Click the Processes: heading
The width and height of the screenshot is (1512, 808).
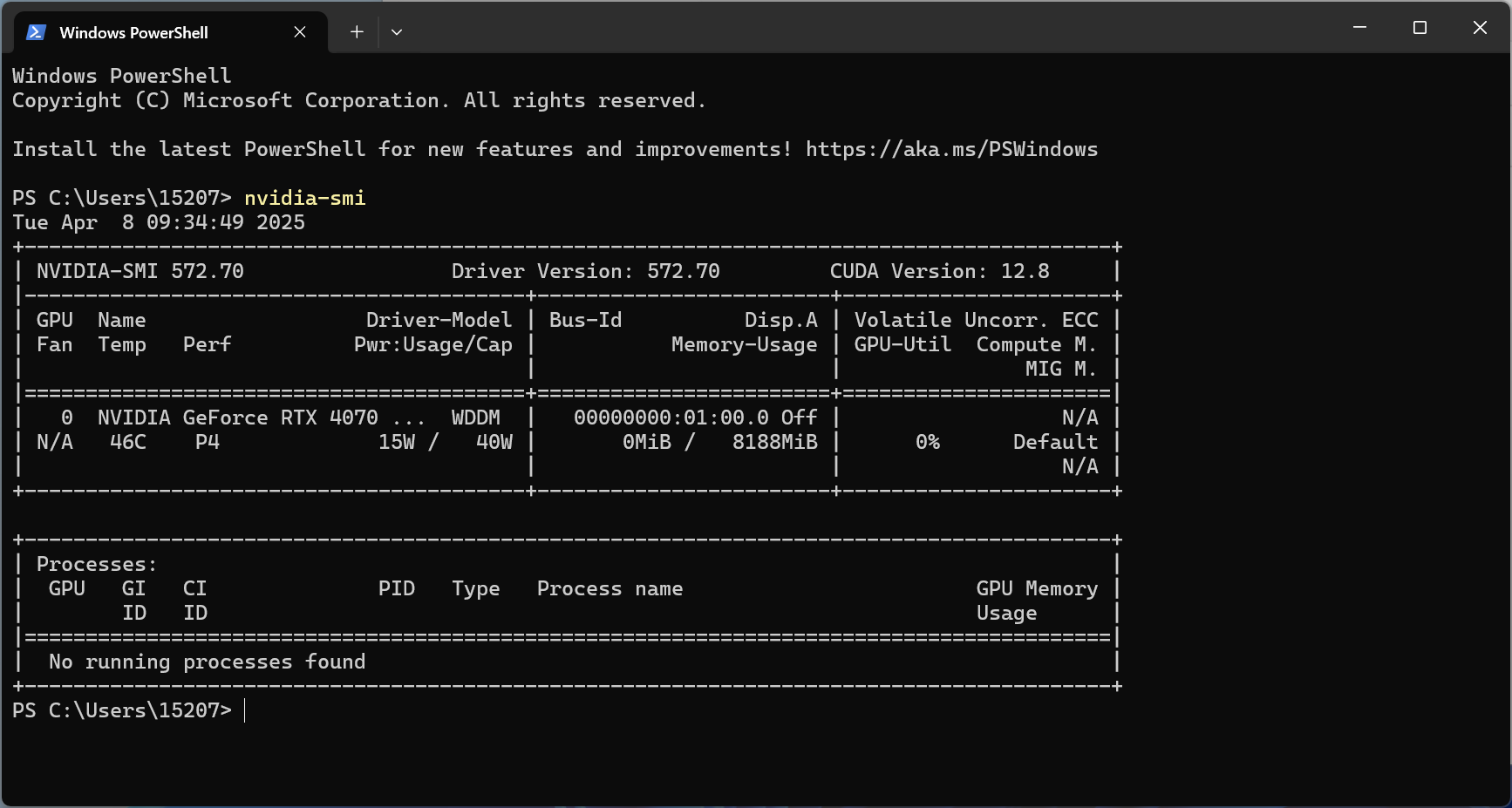[x=97, y=564]
